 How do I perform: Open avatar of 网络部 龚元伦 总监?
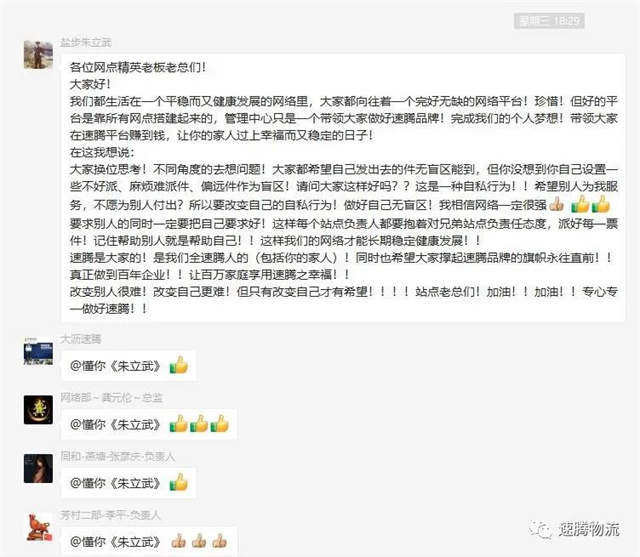click(38, 410)
